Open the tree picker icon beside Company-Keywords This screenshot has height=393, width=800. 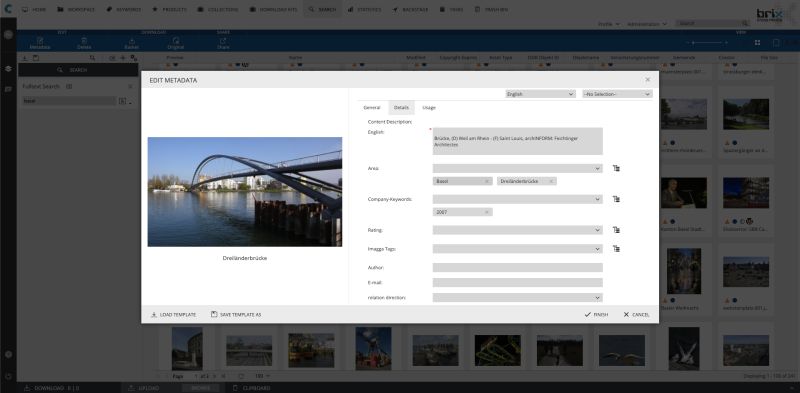coord(616,199)
